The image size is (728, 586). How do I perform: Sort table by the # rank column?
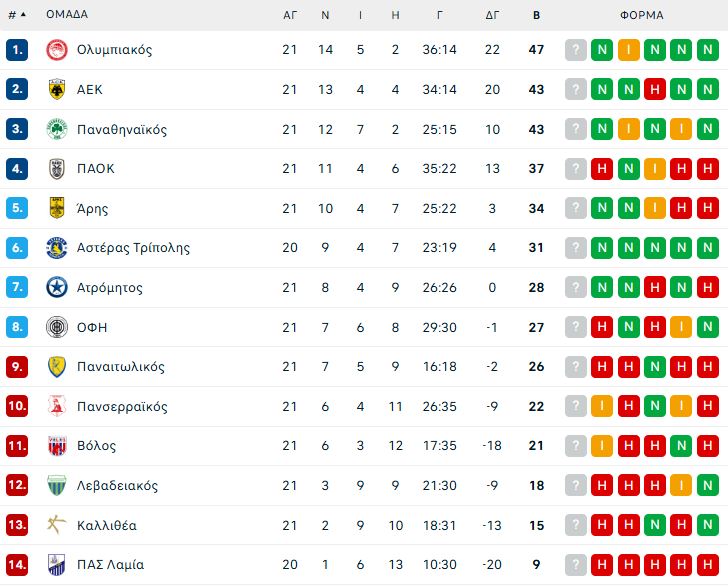(15, 15)
